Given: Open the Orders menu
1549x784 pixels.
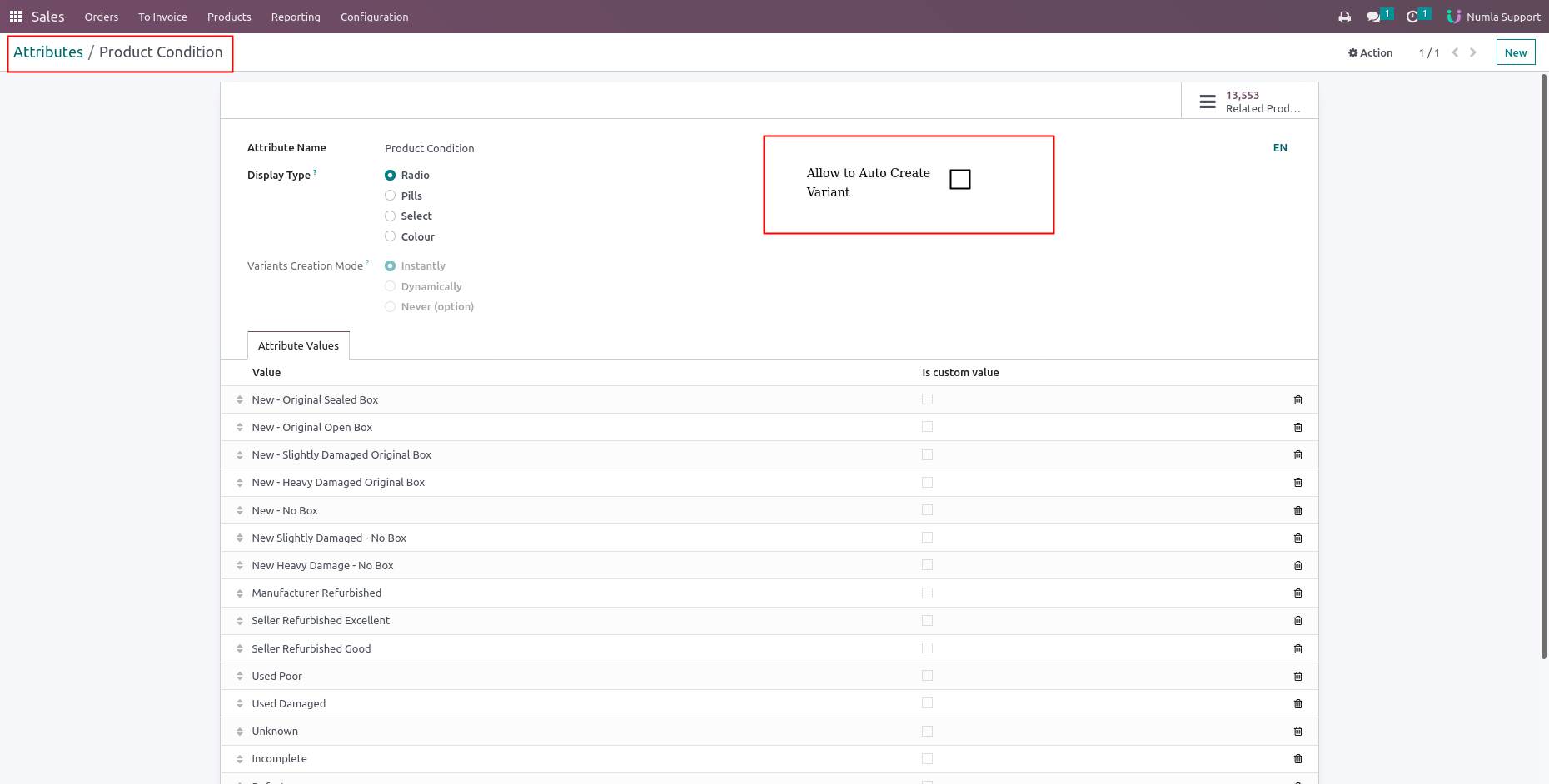Looking at the screenshot, I should coord(102,17).
